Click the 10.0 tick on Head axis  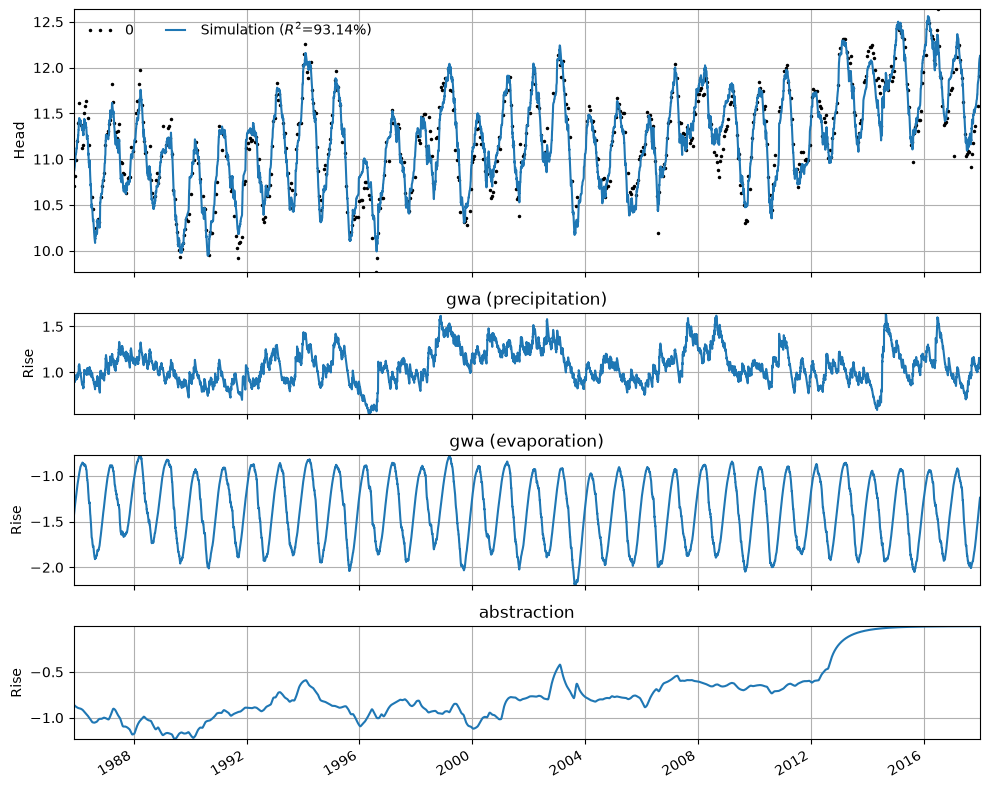pyautogui.click(x=49, y=251)
